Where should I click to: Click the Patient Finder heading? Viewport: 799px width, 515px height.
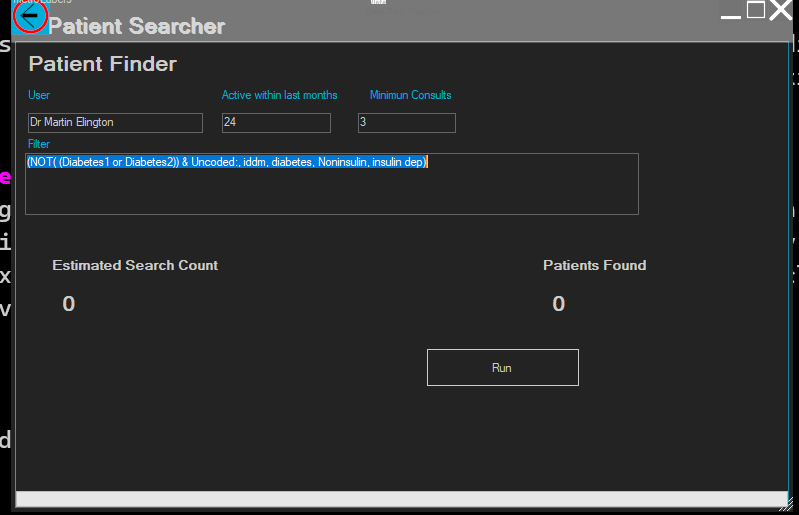point(102,64)
